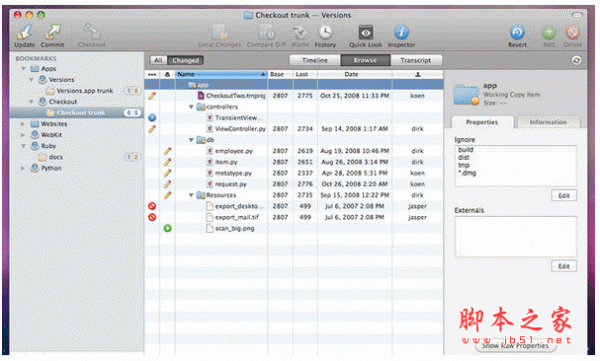Open the Properties tab in inspector
Screen dimensions: 600x361
tap(482, 122)
